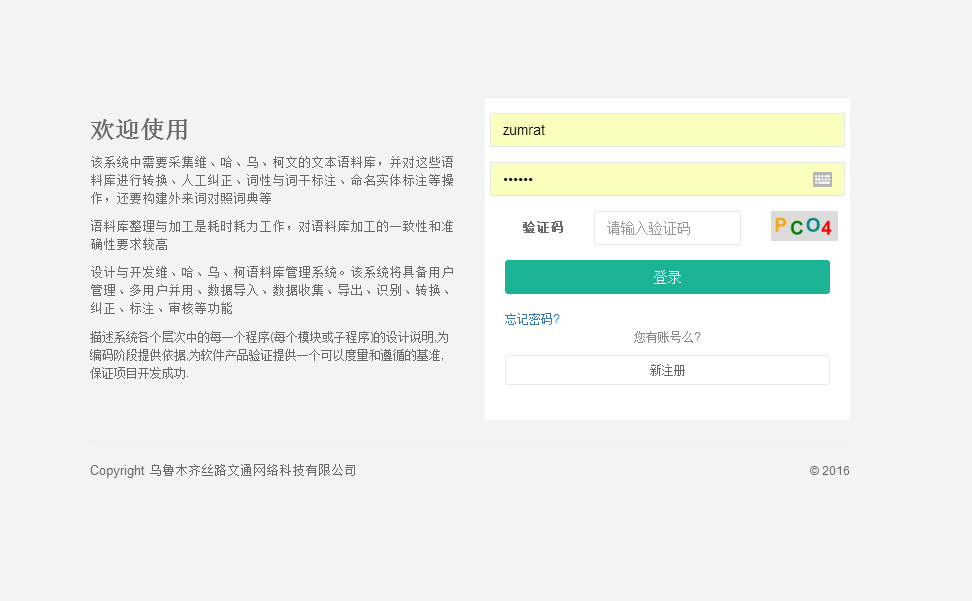This screenshot has width=972, height=601.
Task: Focus the password input field
Action: pyautogui.click(x=667, y=179)
